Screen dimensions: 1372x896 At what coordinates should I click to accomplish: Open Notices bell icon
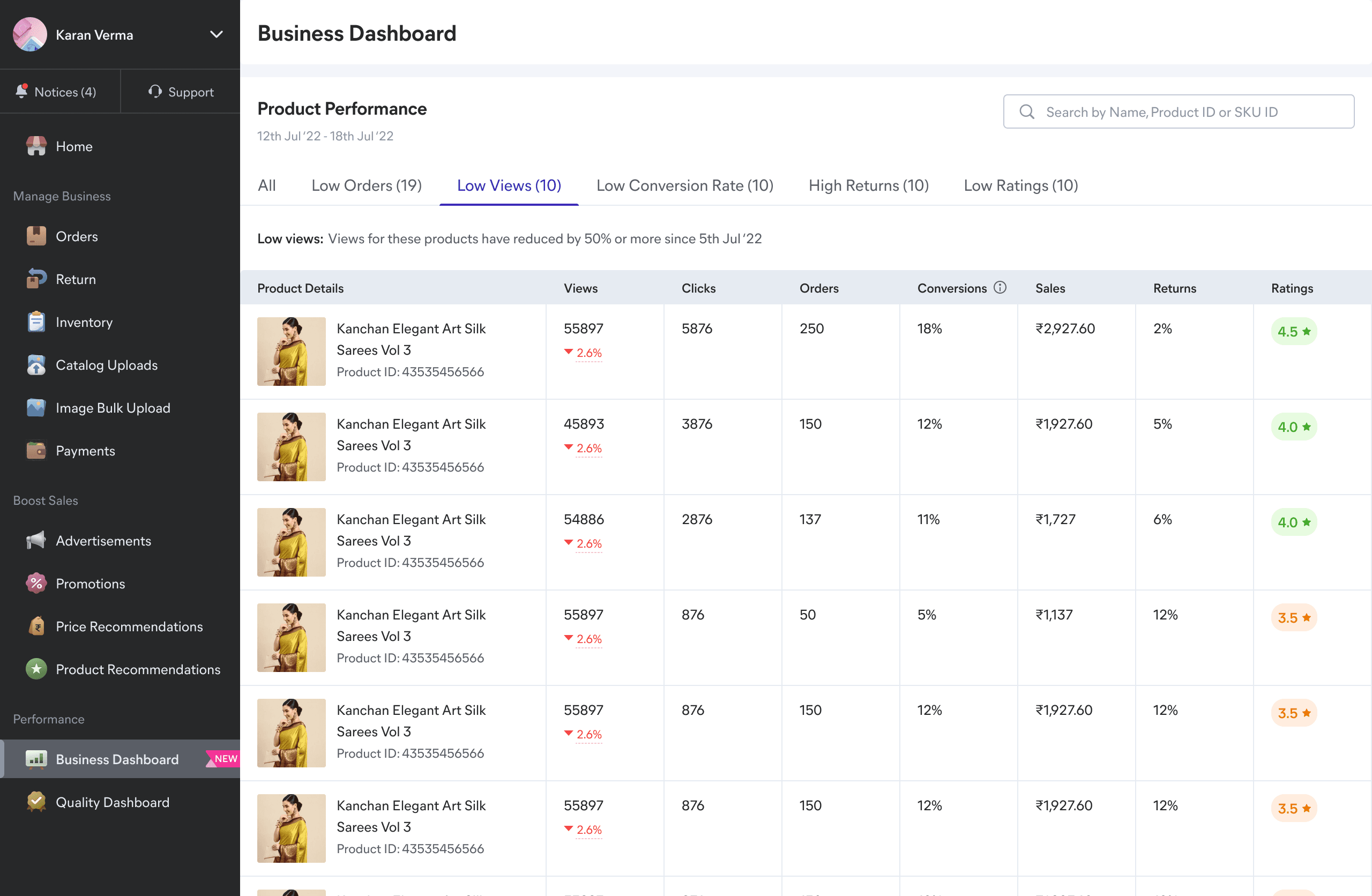(x=22, y=92)
